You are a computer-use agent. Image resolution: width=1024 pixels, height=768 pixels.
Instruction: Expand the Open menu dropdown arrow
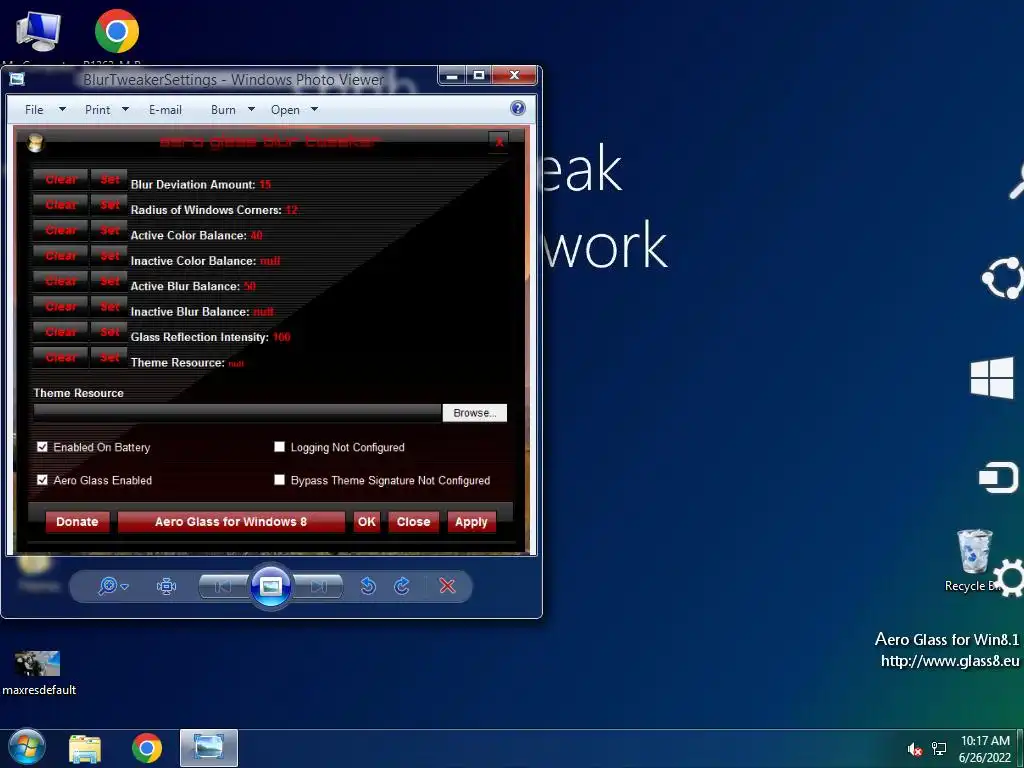[314, 110]
